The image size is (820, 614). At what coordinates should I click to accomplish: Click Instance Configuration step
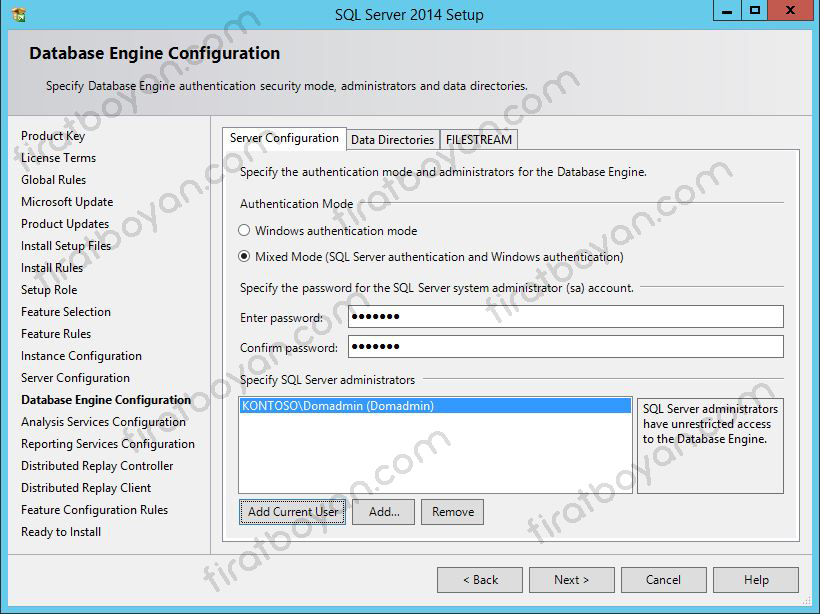[x=81, y=356]
